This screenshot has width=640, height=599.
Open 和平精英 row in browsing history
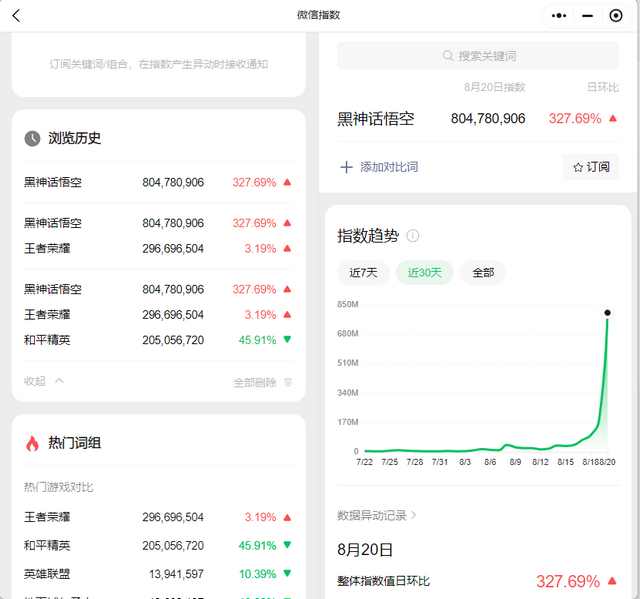[158, 340]
